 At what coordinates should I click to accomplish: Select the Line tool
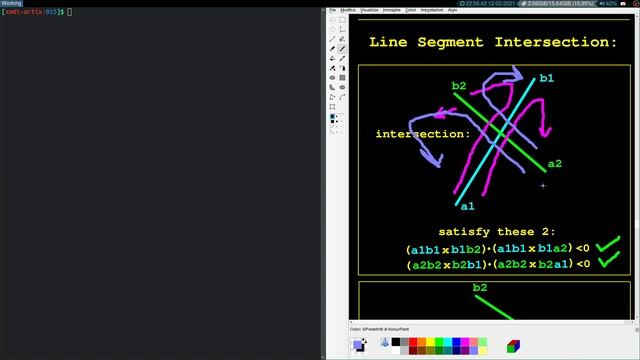coord(332,39)
